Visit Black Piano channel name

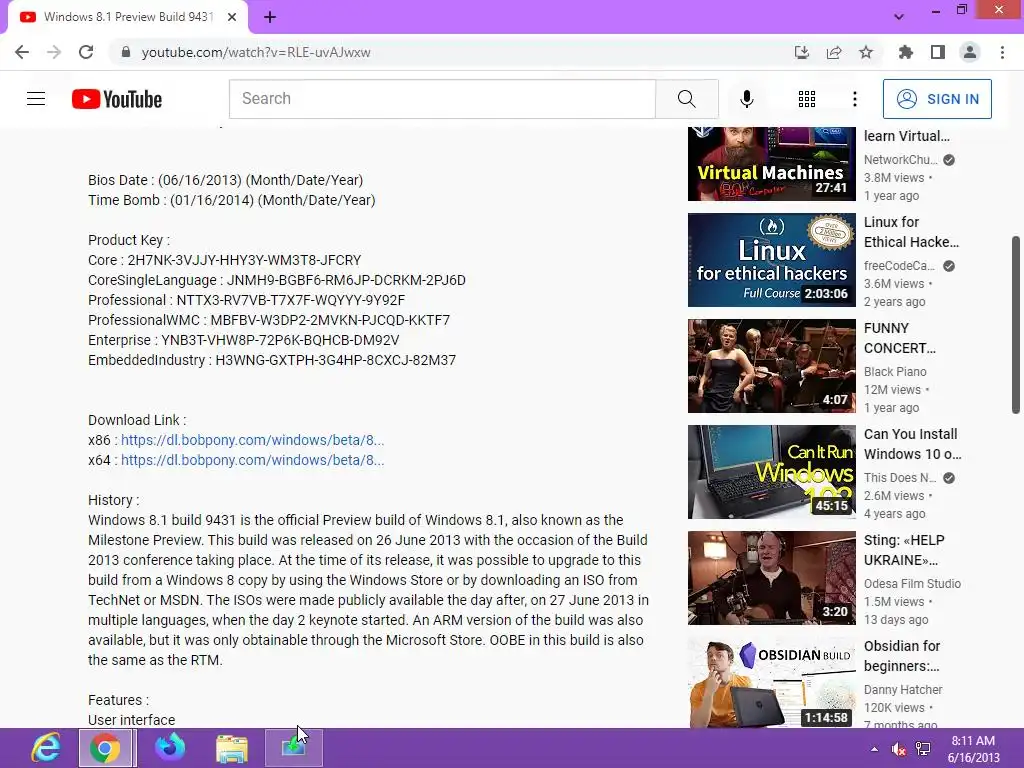pyautogui.click(x=895, y=372)
